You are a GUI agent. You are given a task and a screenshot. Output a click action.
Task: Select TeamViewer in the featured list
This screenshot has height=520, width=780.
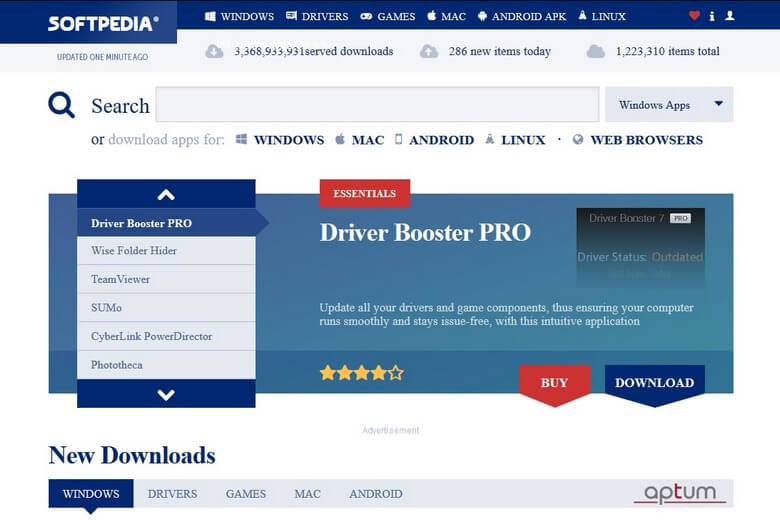coord(120,279)
